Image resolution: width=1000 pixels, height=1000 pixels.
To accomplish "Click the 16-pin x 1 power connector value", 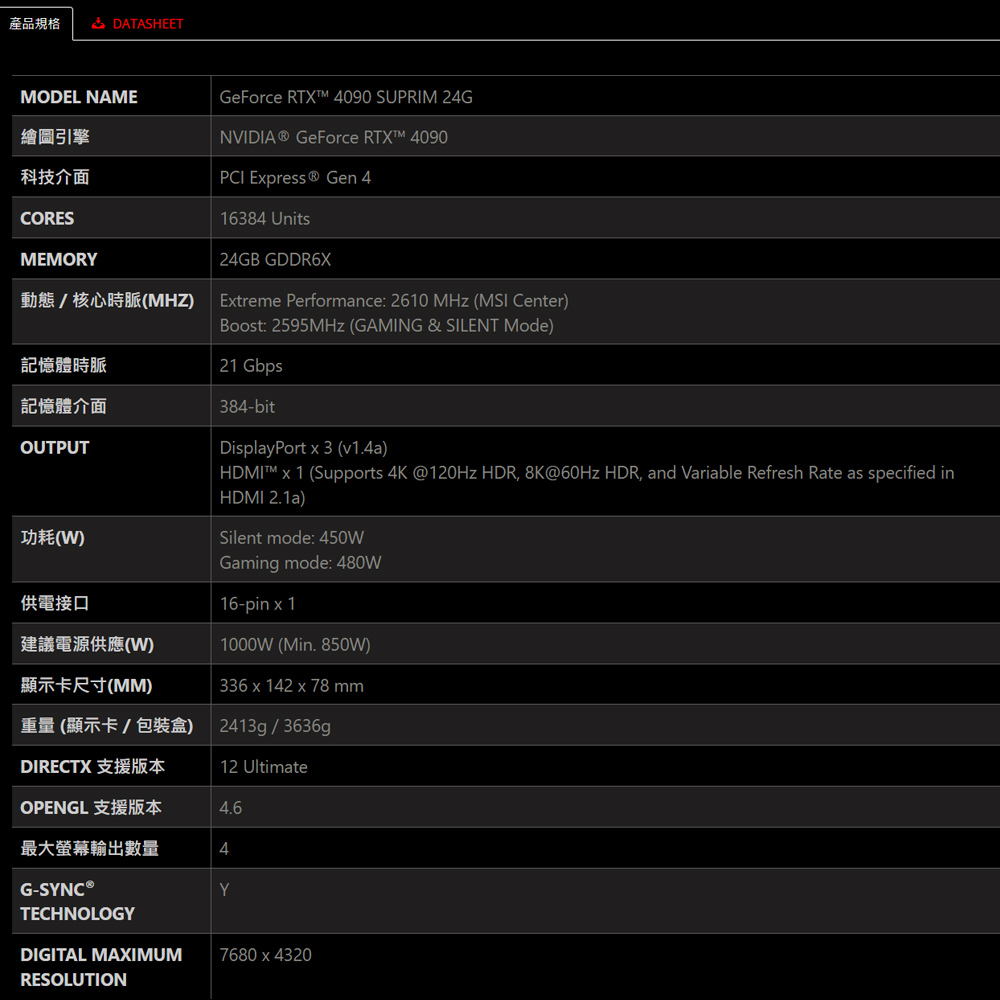I will (257, 604).
